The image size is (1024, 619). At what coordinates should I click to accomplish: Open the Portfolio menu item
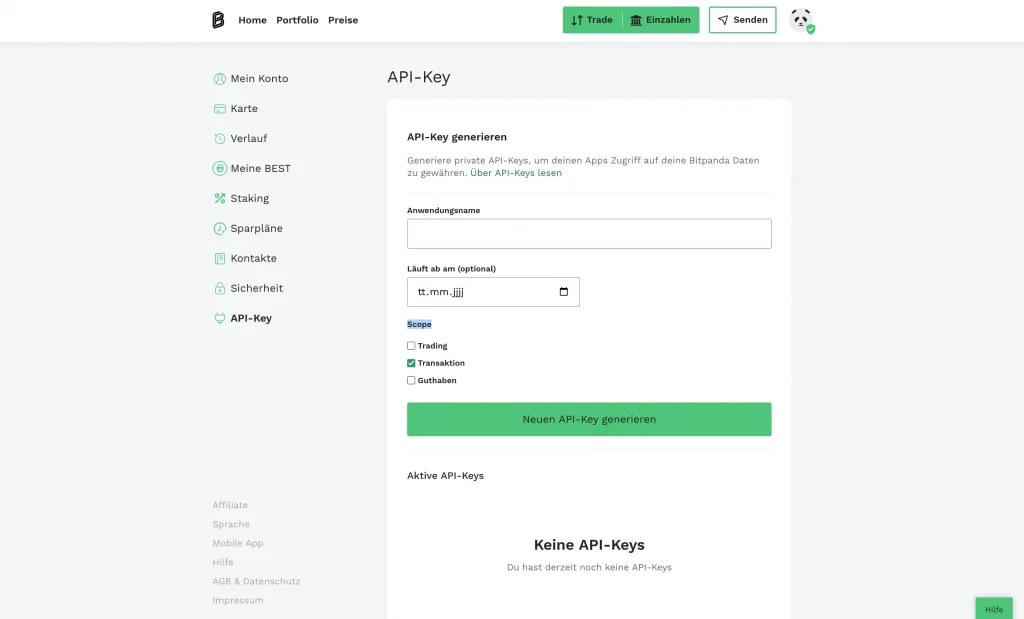click(x=297, y=20)
